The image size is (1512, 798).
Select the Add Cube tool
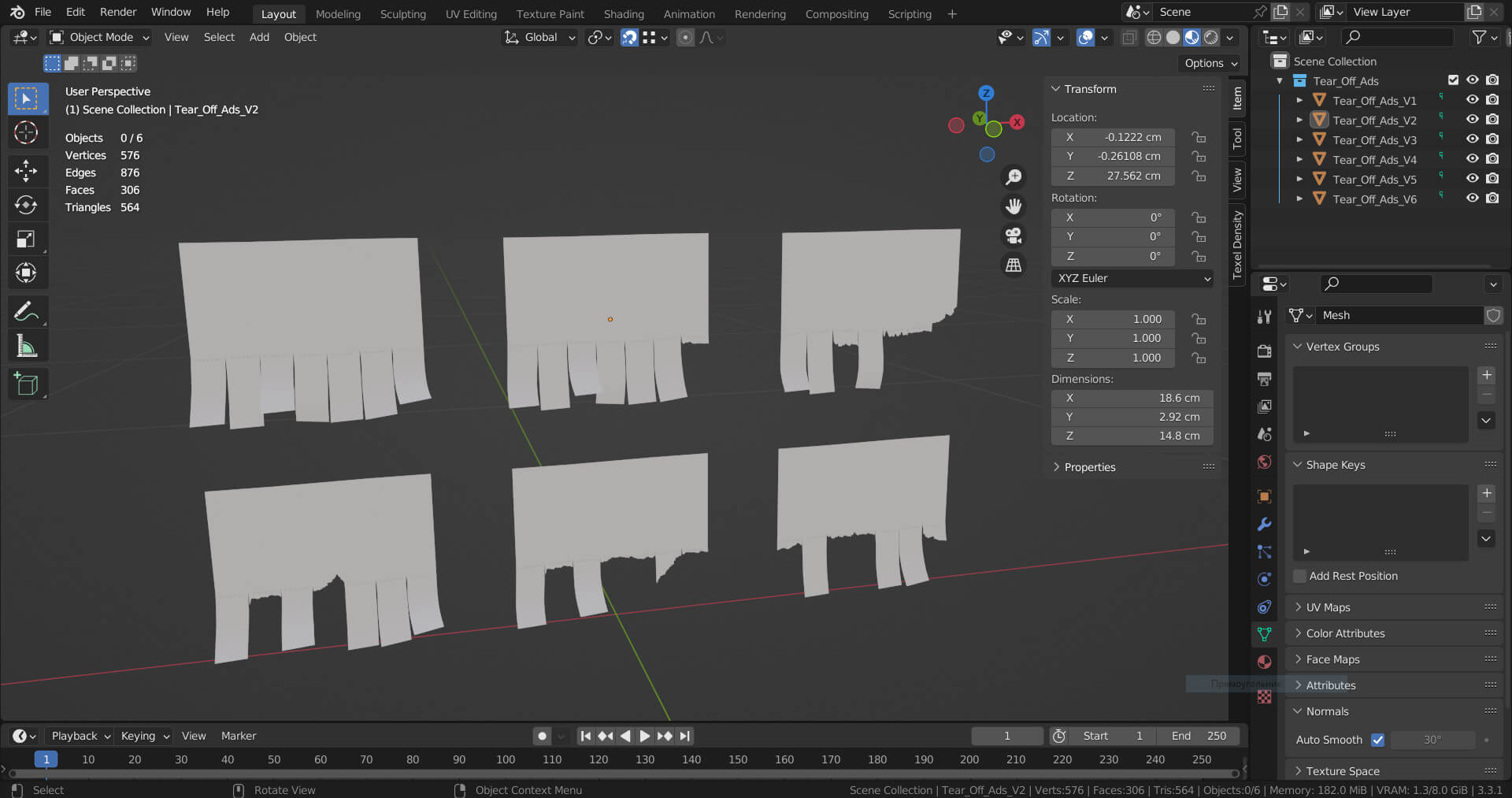coord(26,384)
